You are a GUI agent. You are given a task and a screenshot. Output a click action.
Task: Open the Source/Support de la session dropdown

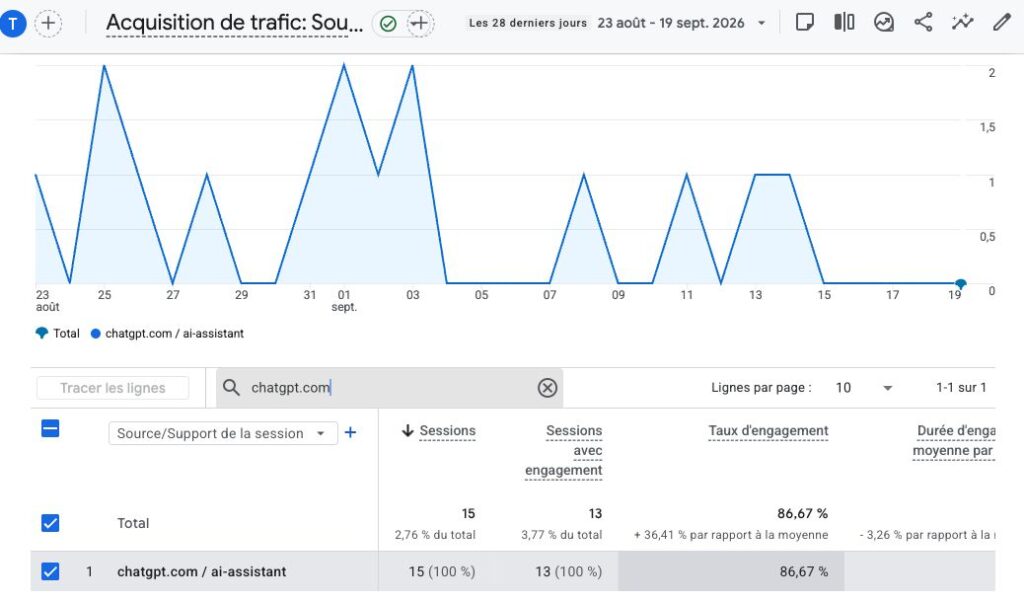click(x=223, y=433)
